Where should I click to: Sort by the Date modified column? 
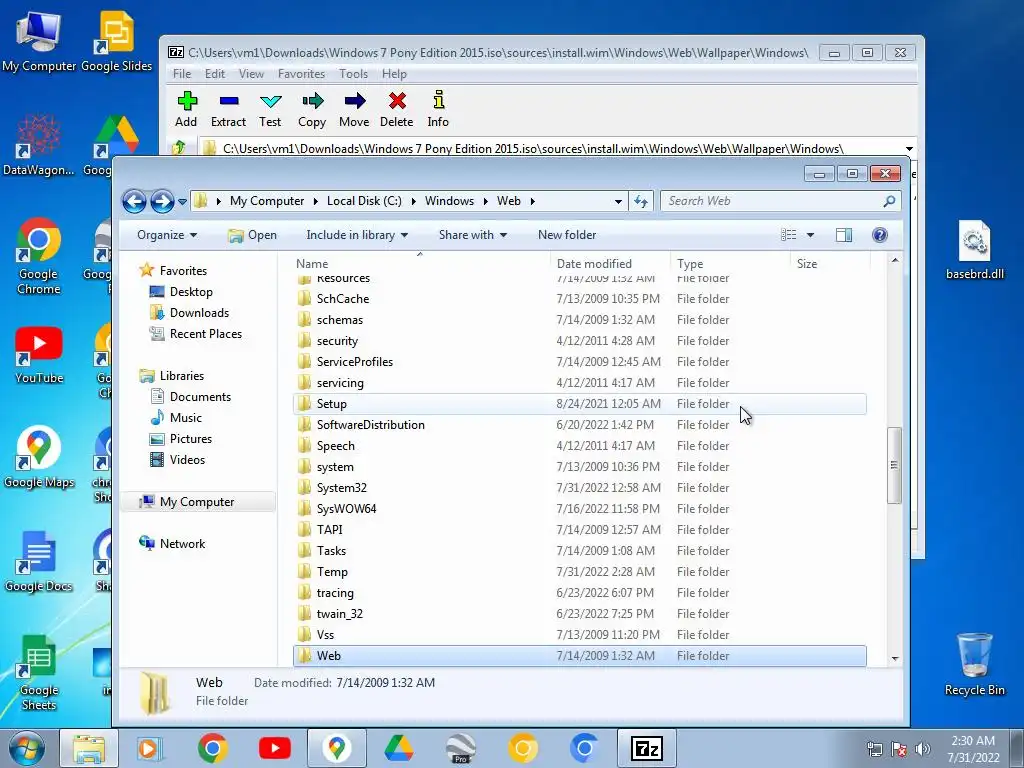coord(610,264)
